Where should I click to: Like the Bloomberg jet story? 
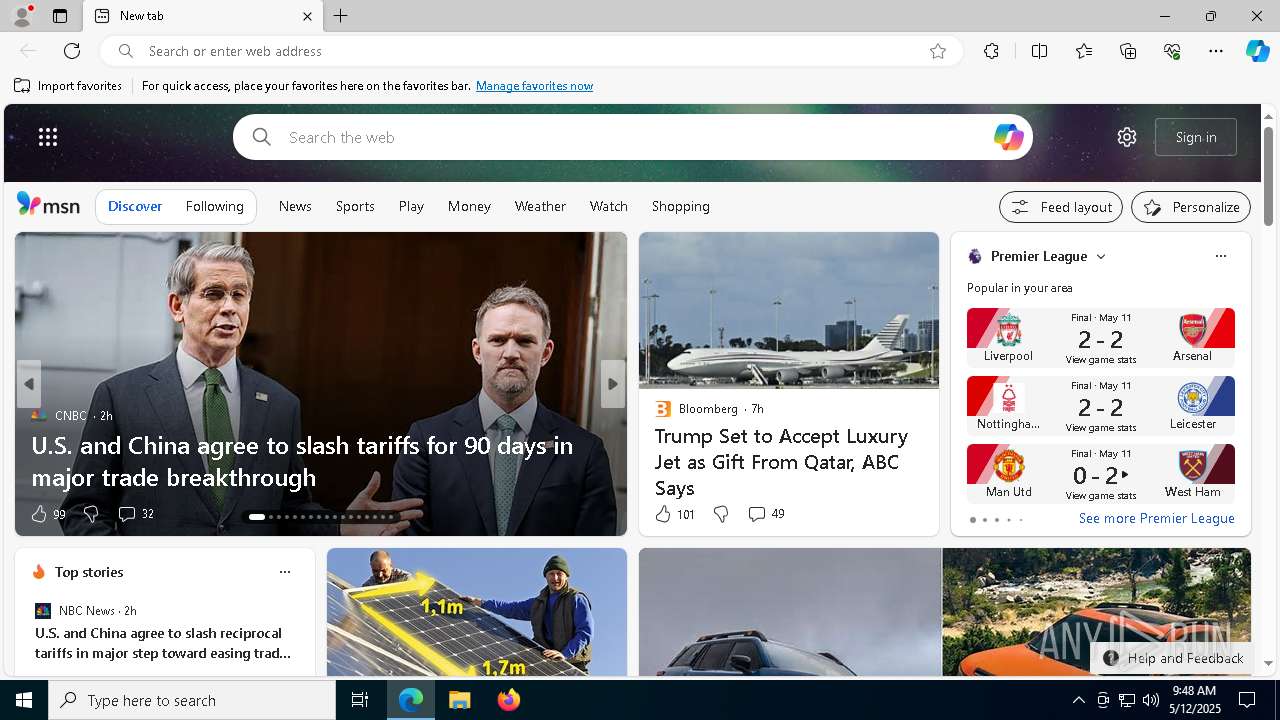(663, 514)
